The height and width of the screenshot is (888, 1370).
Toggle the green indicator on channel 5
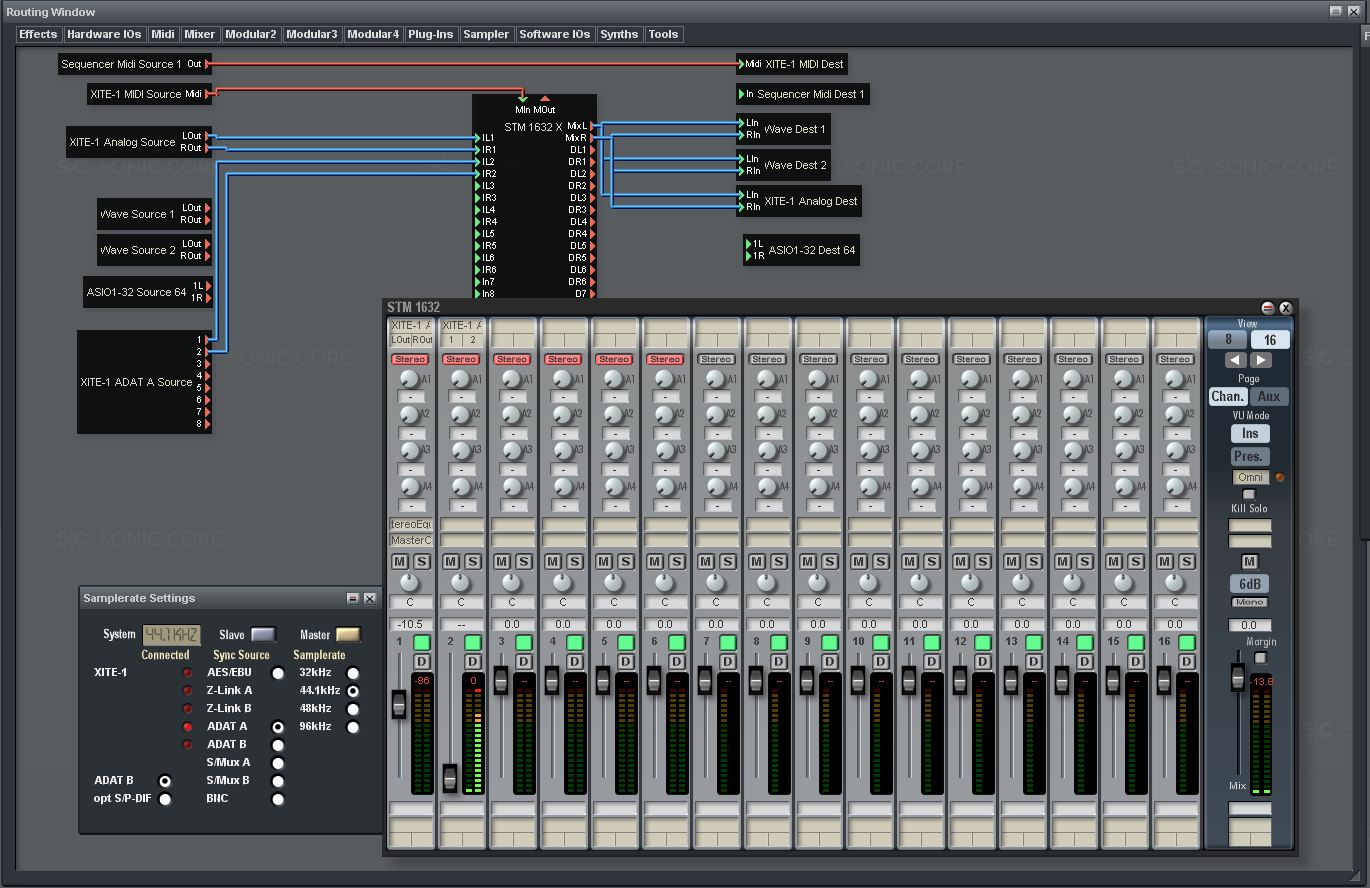[x=626, y=642]
